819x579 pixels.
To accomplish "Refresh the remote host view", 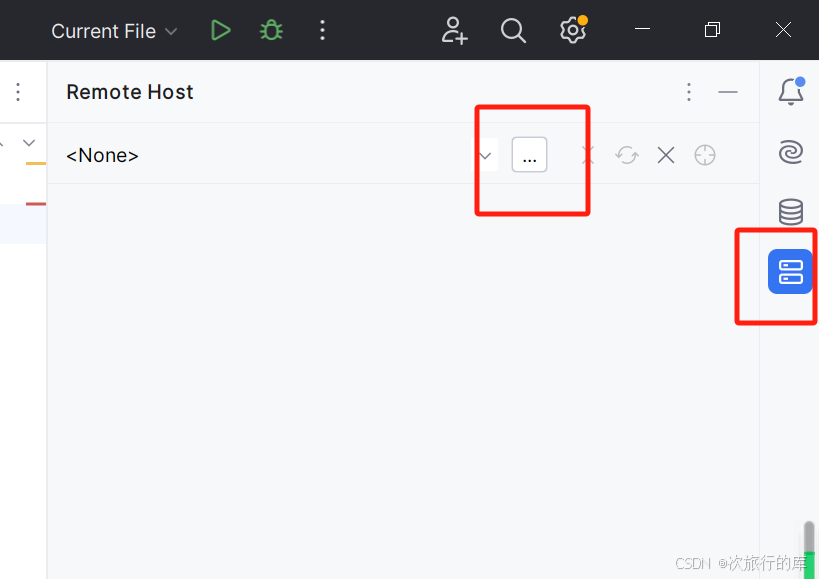I will pyautogui.click(x=627, y=155).
